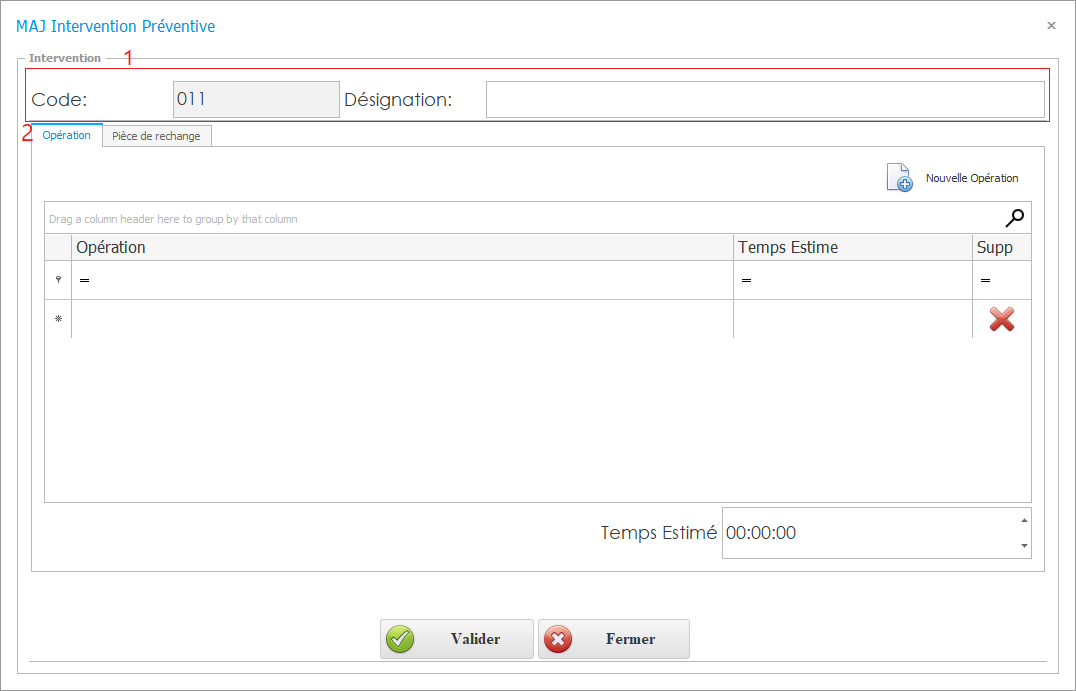Open the grid search magnifier
The width and height of the screenshot is (1076, 691).
click(x=1015, y=218)
